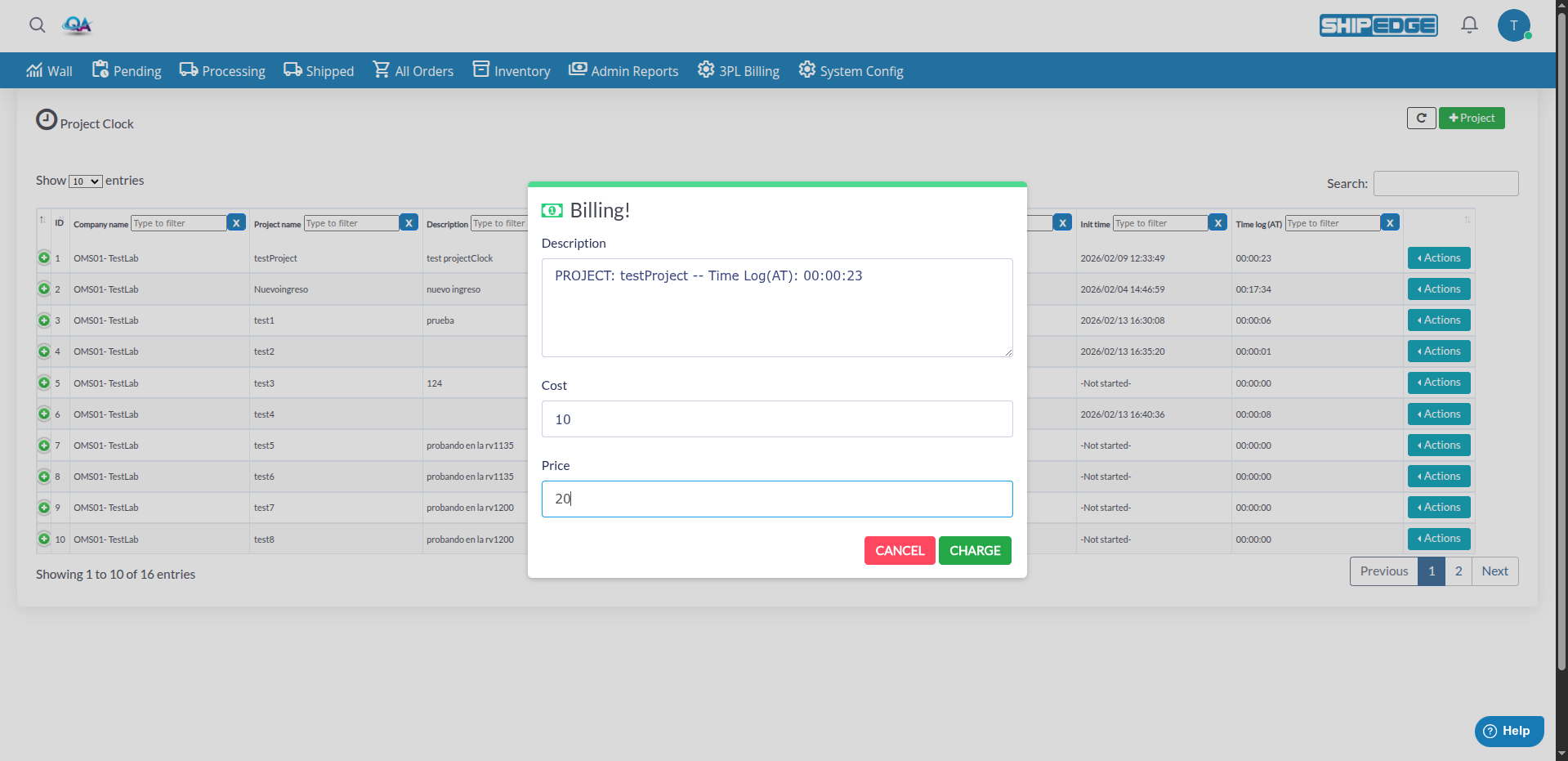Image resolution: width=1568 pixels, height=761 pixels.
Task: Click the page vertical scrollbar
Action: 1561,327
